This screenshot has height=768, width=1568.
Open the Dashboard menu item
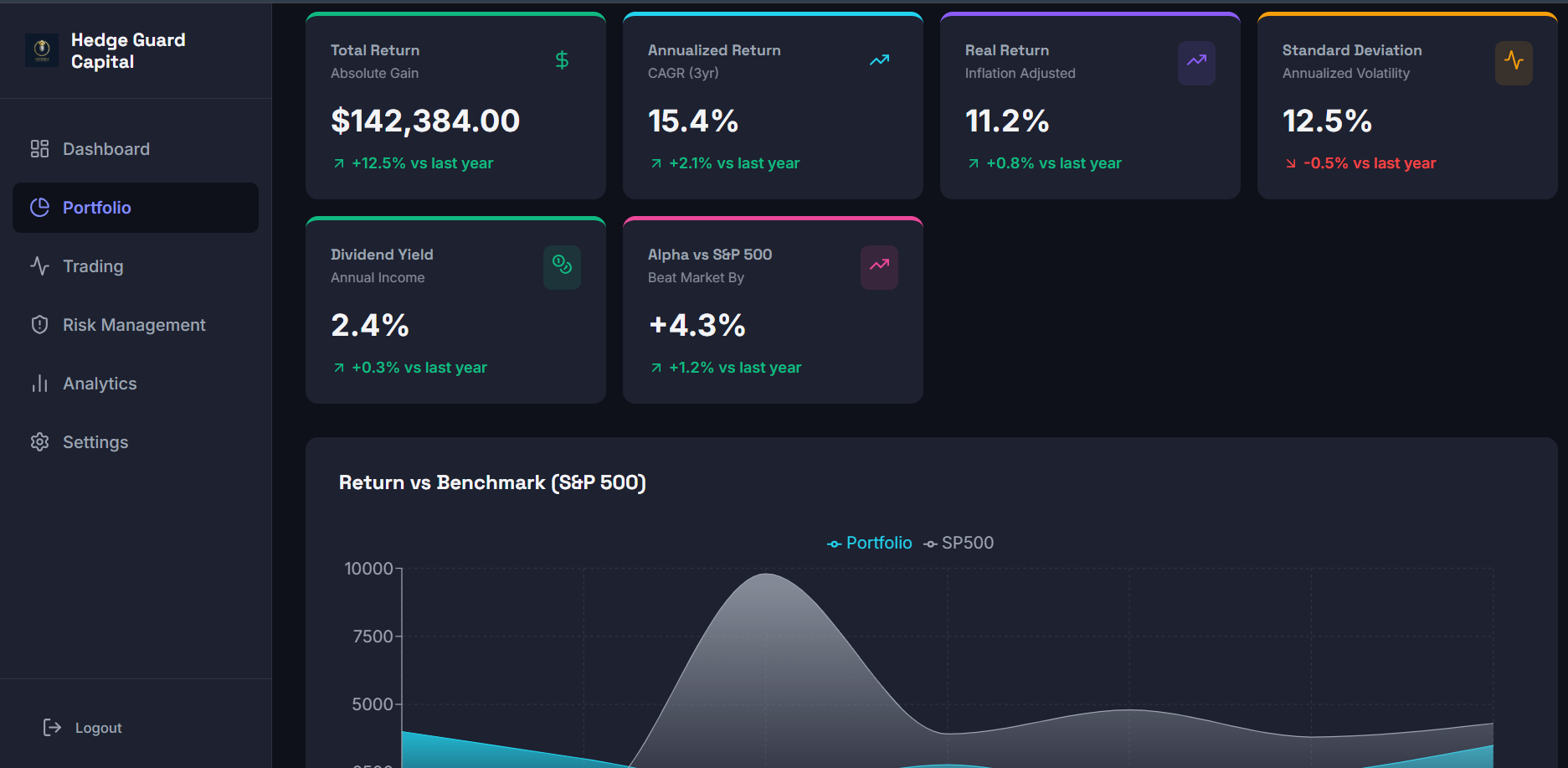coord(136,149)
